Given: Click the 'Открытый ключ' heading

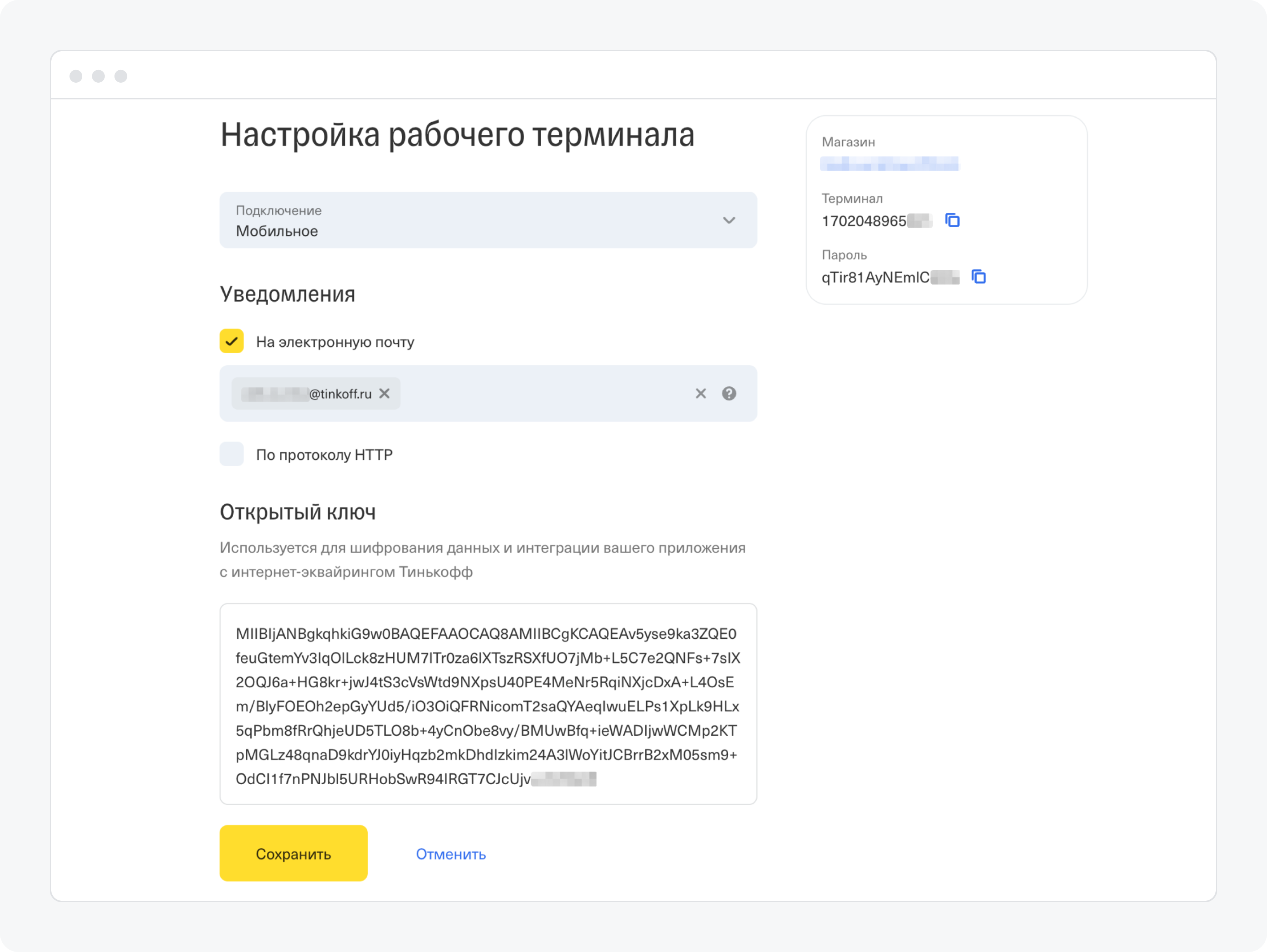Looking at the screenshot, I should [298, 512].
